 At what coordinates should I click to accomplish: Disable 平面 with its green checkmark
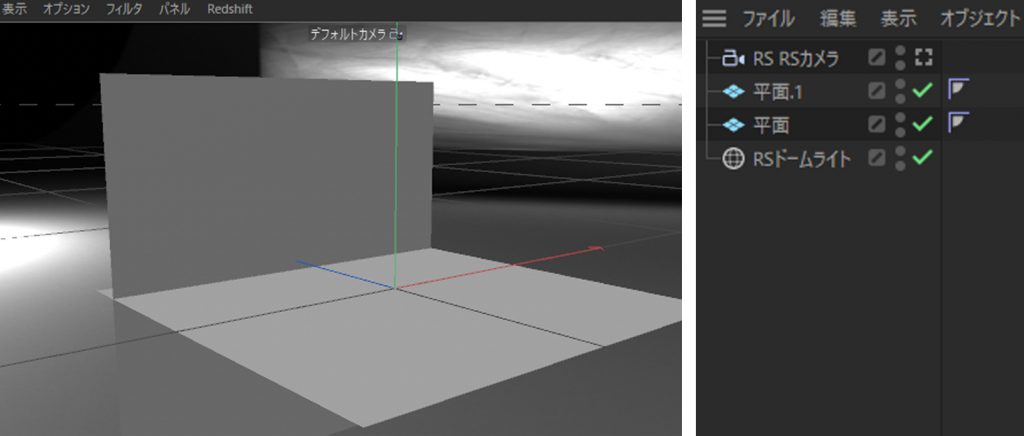tap(921, 123)
